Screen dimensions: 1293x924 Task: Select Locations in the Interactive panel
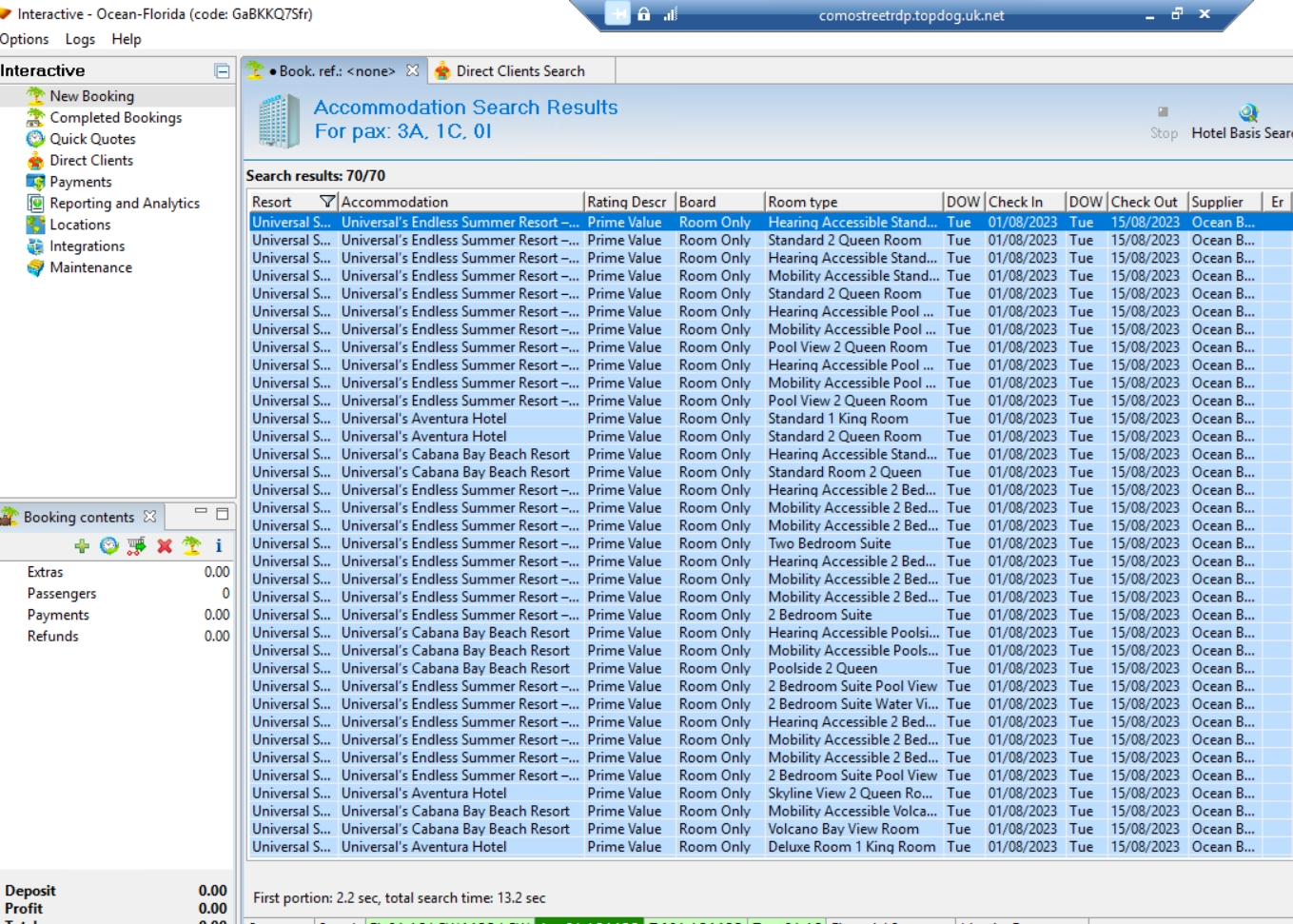[x=80, y=225]
